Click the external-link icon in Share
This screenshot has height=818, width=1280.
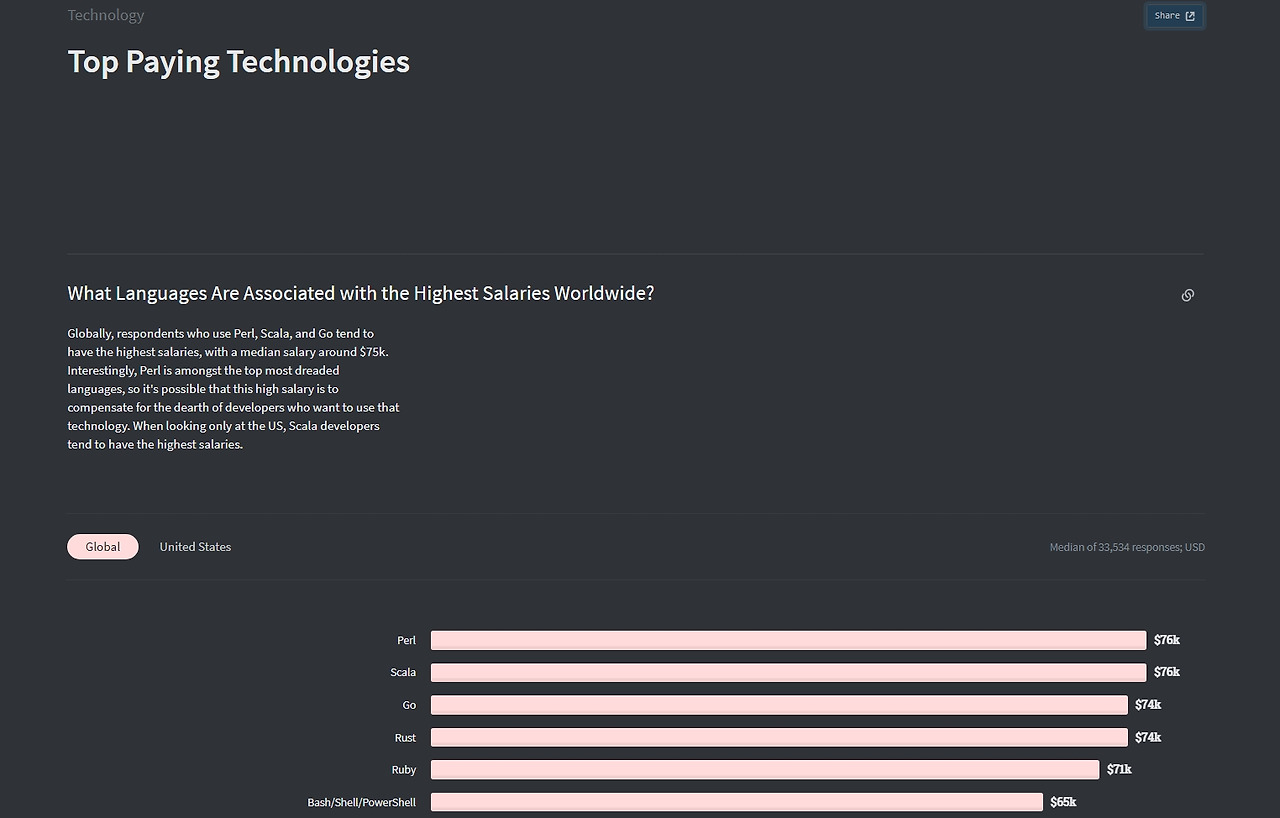tap(1190, 16)
